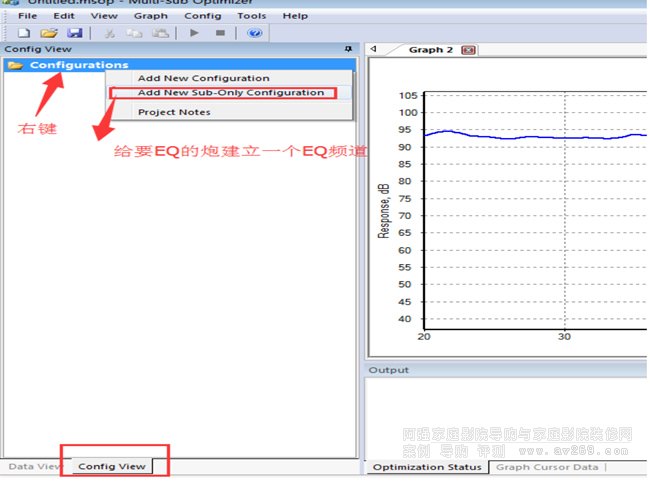Stop optimization with the Stop icon
Image resolution: width=650 pixels, height=482 pixels.
[x=220, y=33]
